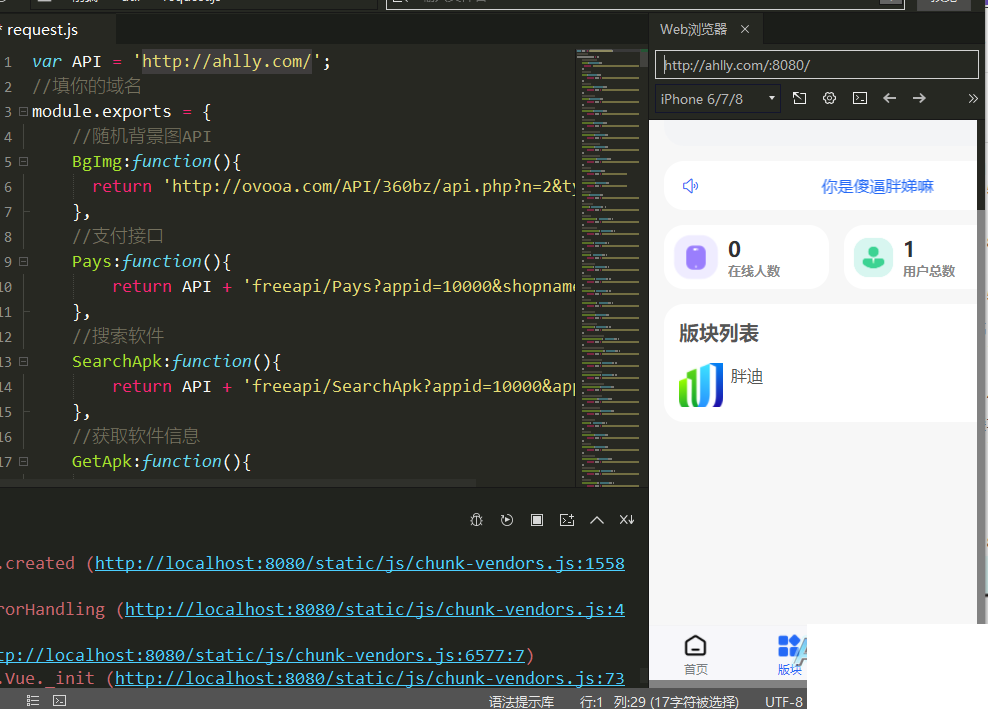The width and height of the screenshot is (988, 709).
Task: Collapse the console panel with up chevron
Action: tap(597, 520)
